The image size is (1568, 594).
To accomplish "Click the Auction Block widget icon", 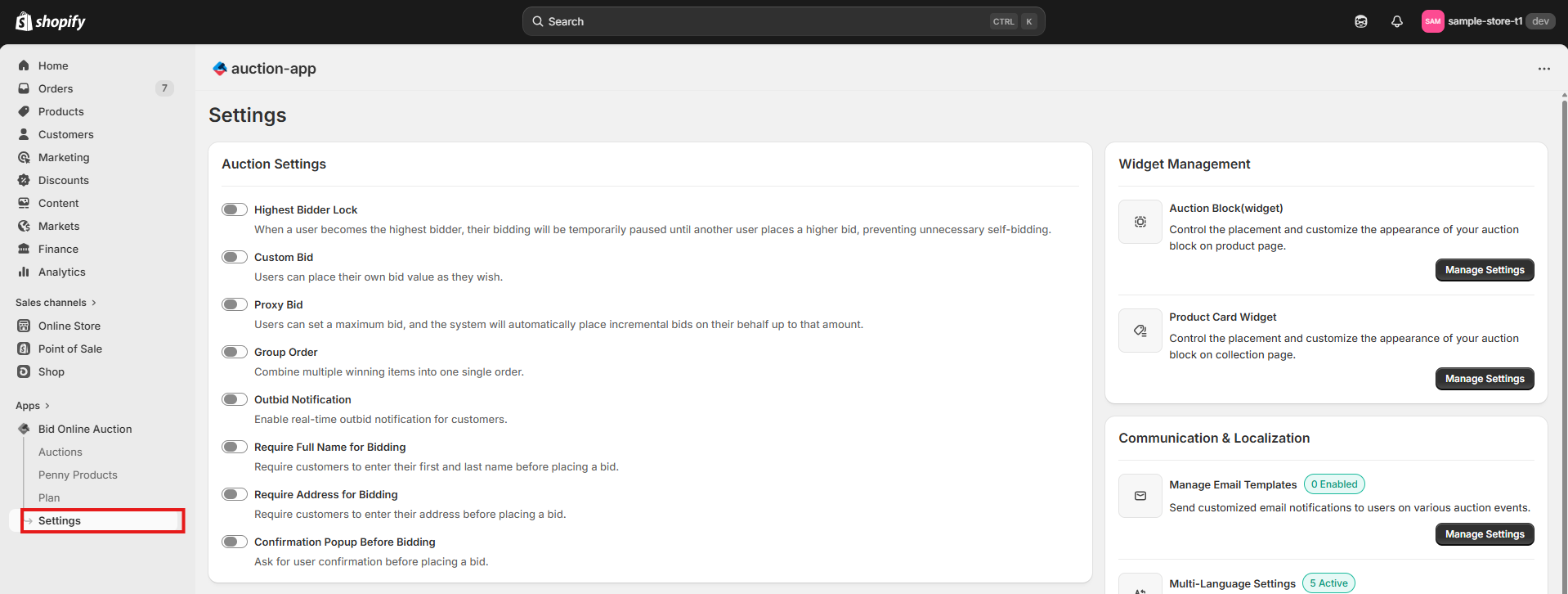I will (x=1140, y=222).
